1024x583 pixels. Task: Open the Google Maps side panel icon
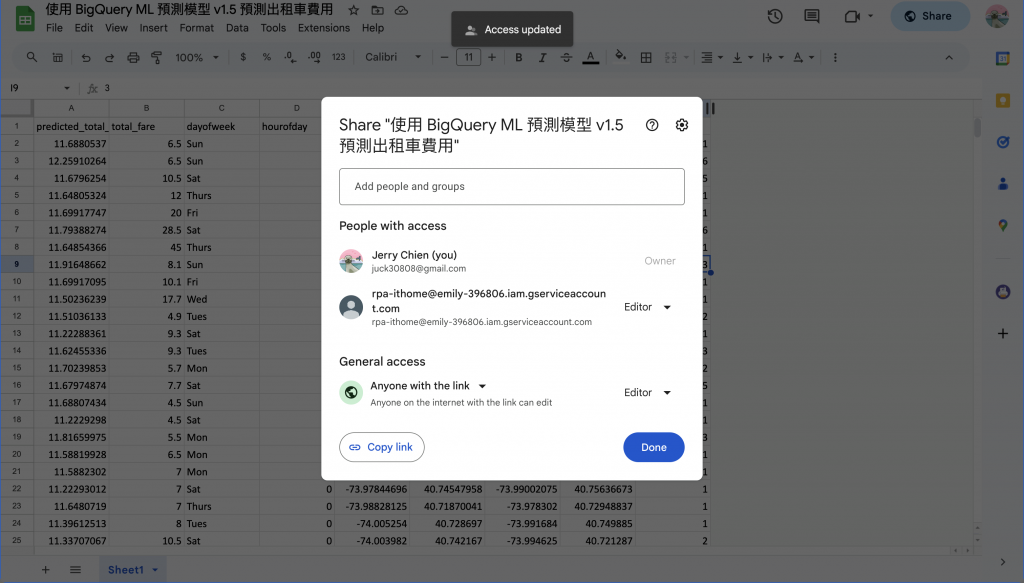click(1003, 226)
